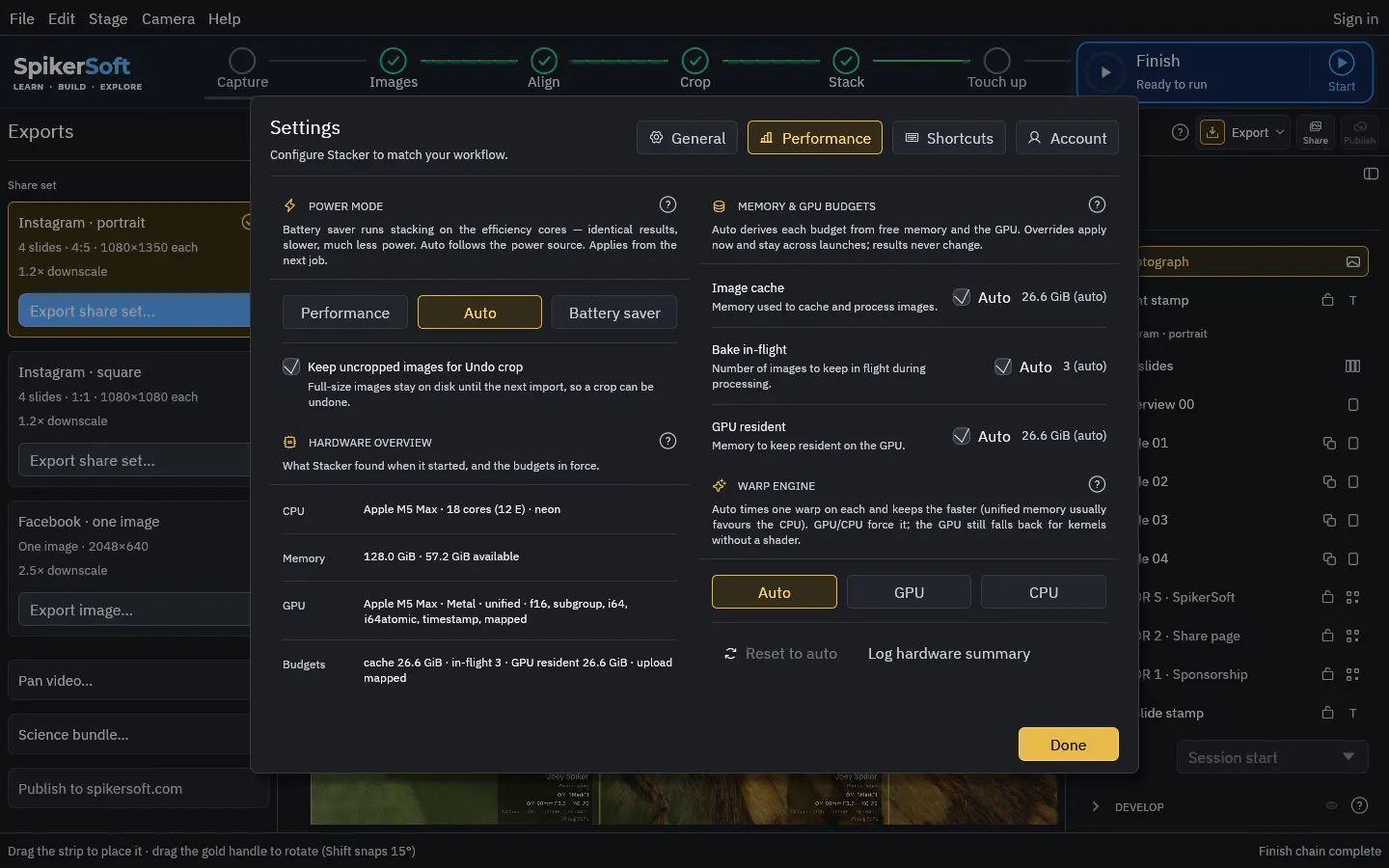Click the Warp Engine help icon

1097,484
